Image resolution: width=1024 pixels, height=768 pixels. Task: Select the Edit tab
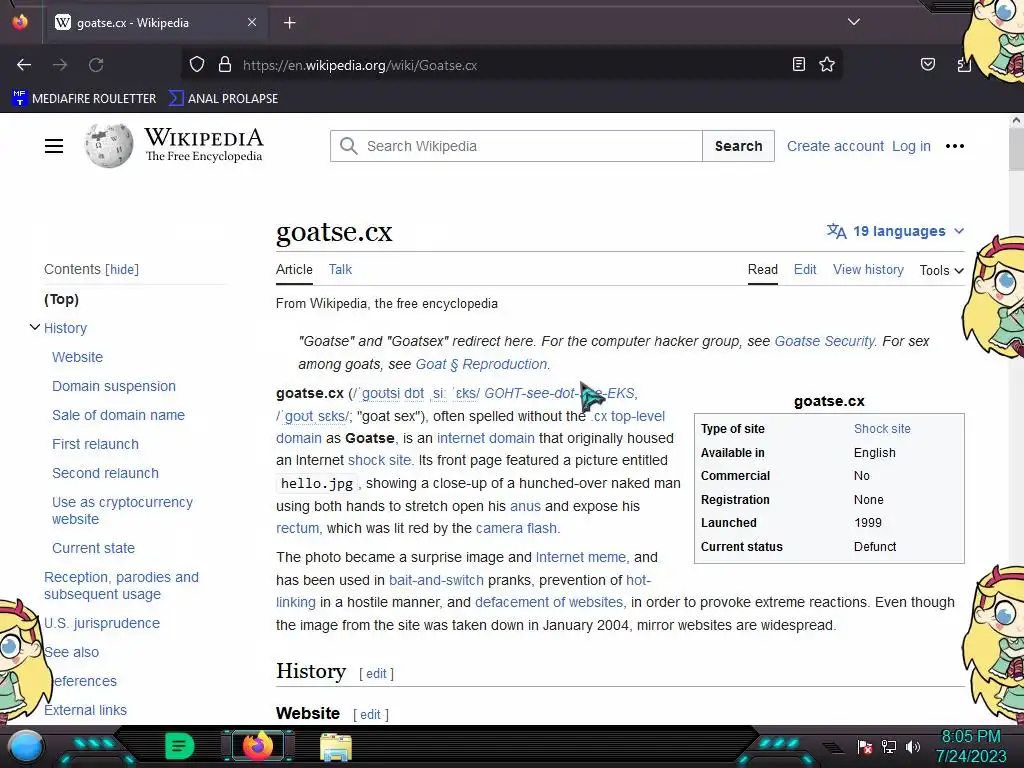pos(805,270)
